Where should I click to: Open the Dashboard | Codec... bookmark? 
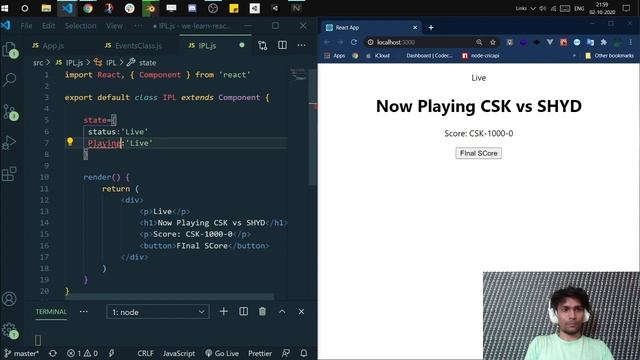[x=428, y=56]
